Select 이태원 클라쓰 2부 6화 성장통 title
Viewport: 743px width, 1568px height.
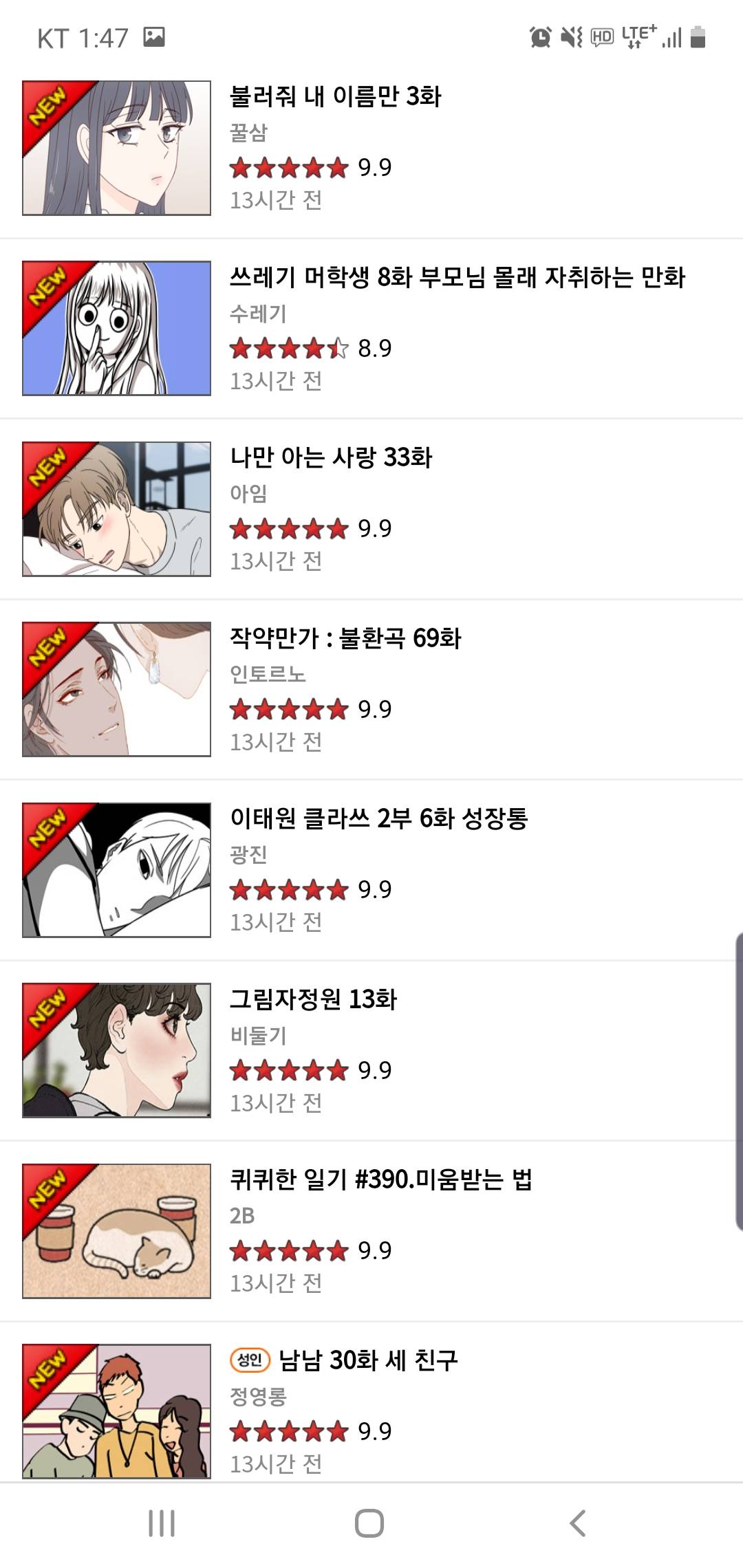[378, 818]
